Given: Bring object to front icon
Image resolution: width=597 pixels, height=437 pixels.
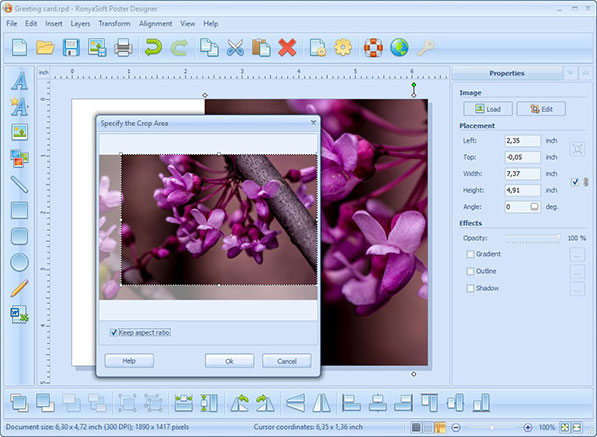Looking at the screenshot, I should [x=19, y=403].
